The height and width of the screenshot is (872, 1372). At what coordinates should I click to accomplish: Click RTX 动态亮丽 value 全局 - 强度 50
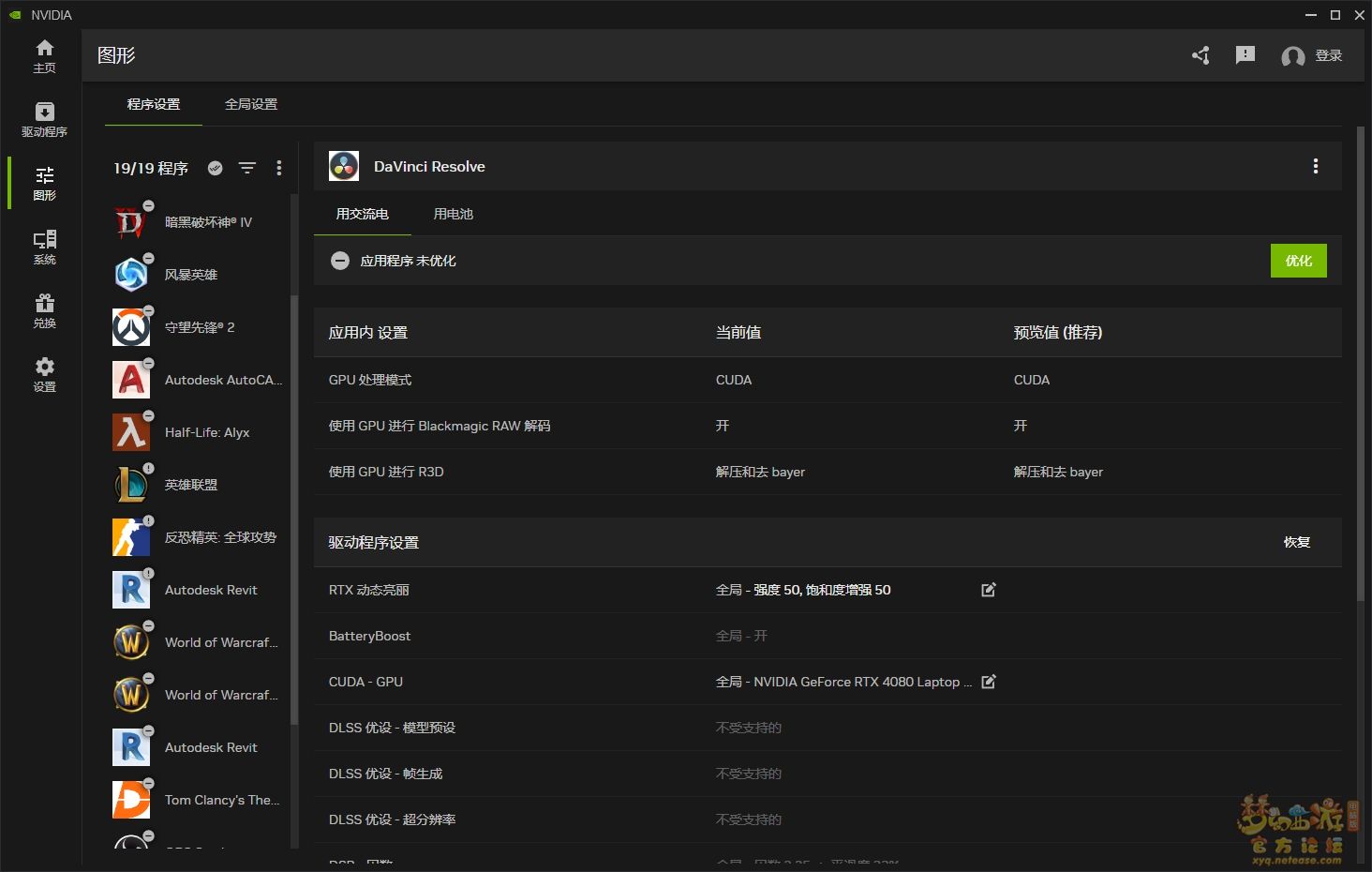803,590
